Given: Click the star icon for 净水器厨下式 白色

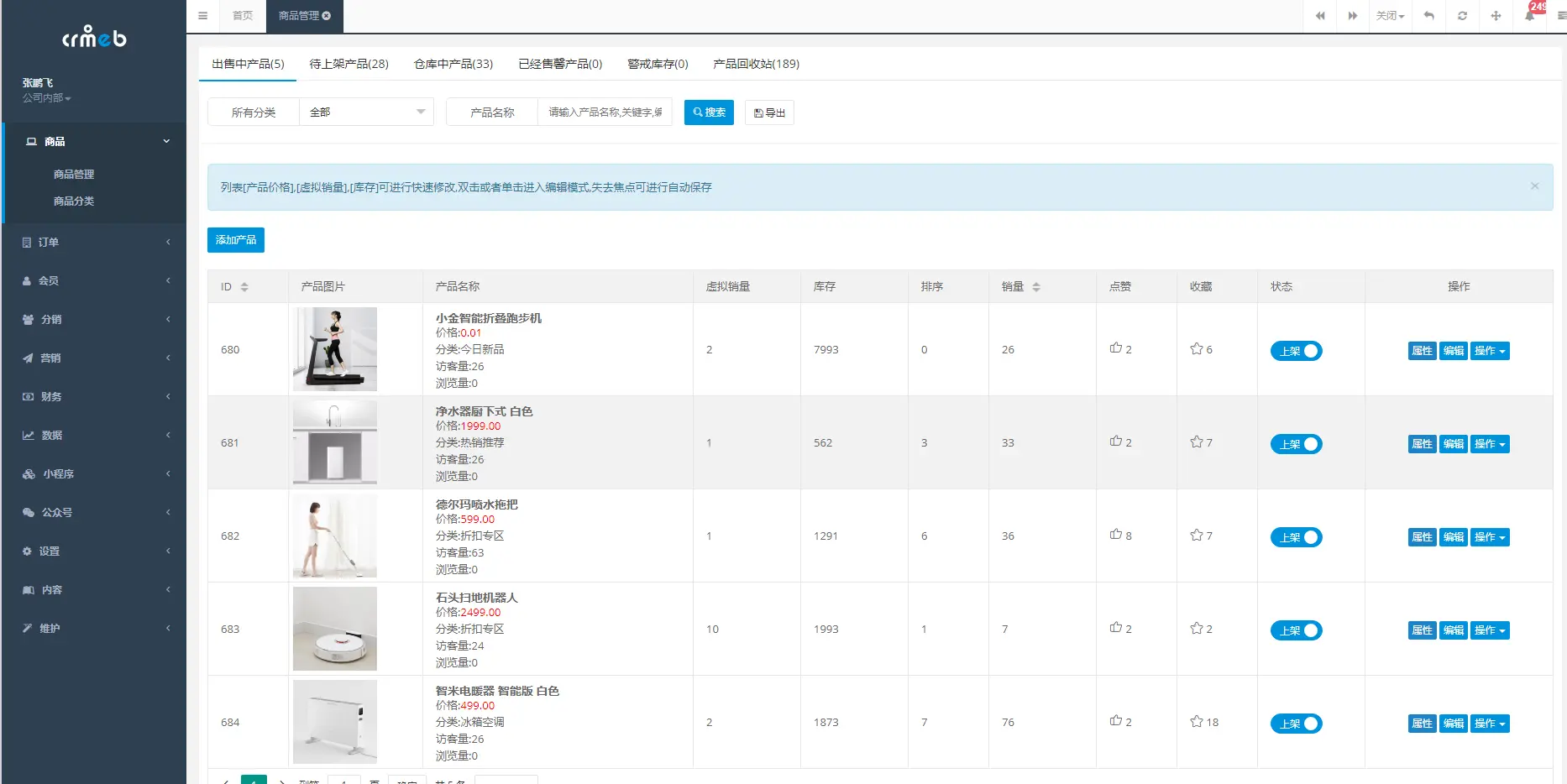Looking at the screenshot, I should 1197,442.
